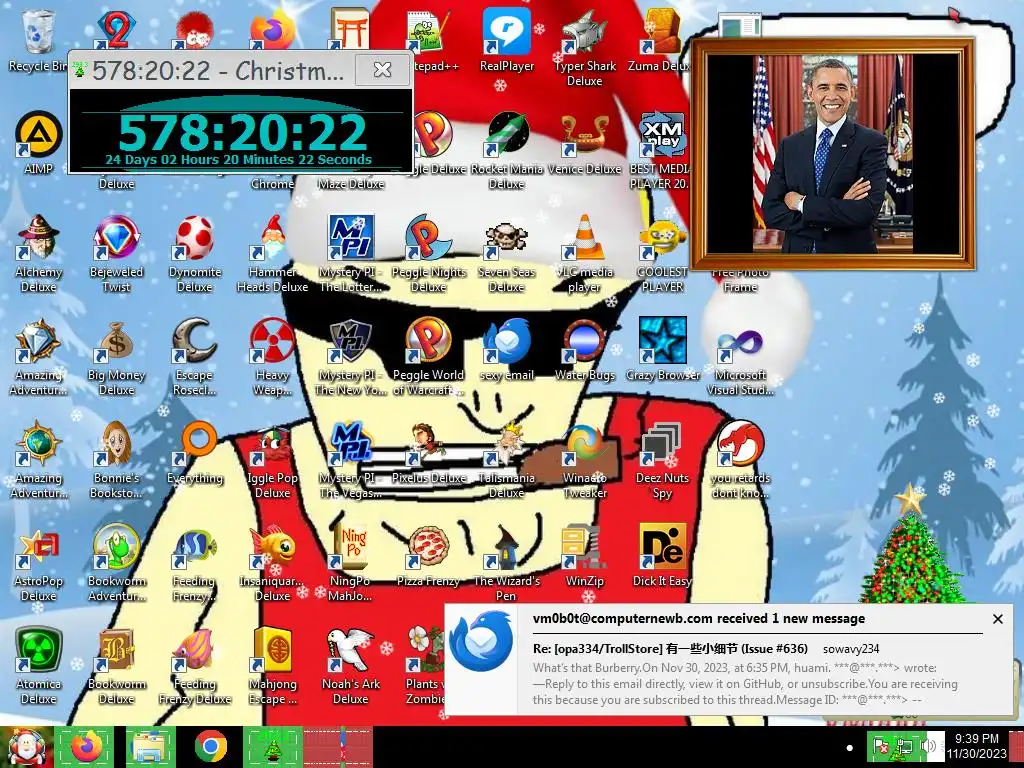Open Firefox from the taskbar

pos(86,747)
